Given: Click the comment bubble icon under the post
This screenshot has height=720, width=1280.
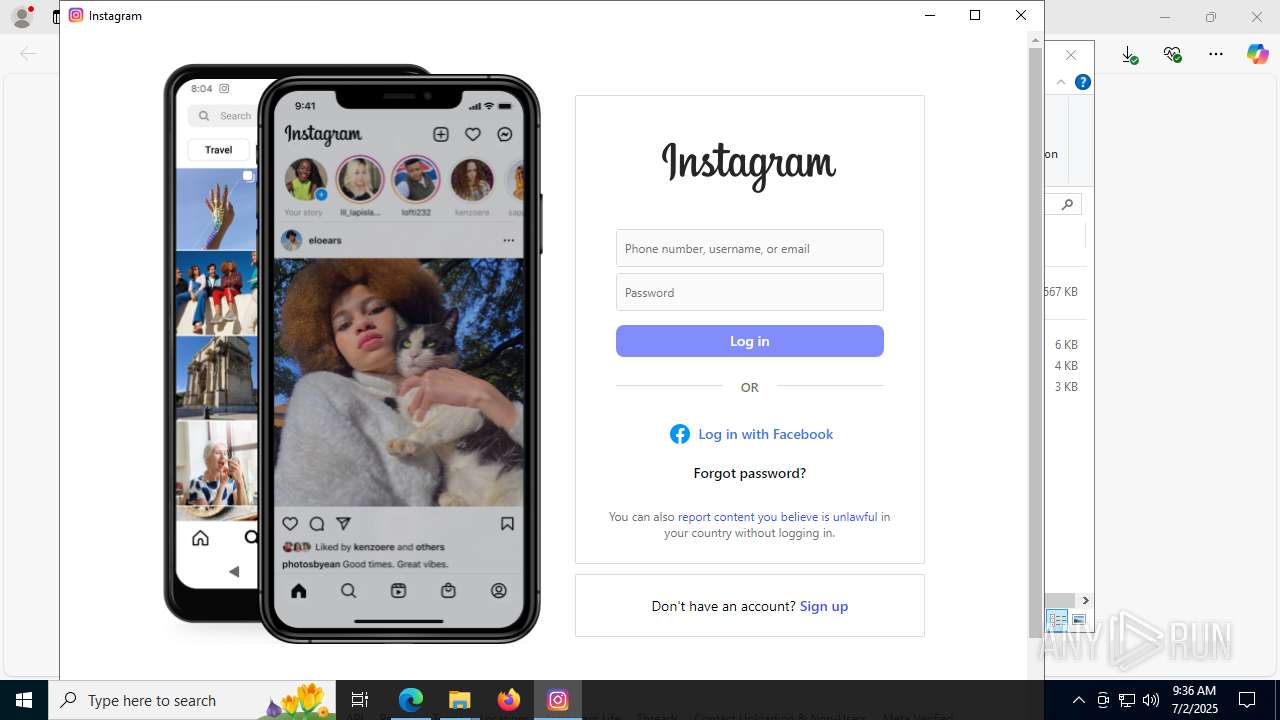Looking at the screenshot, I should click(317, 524).
